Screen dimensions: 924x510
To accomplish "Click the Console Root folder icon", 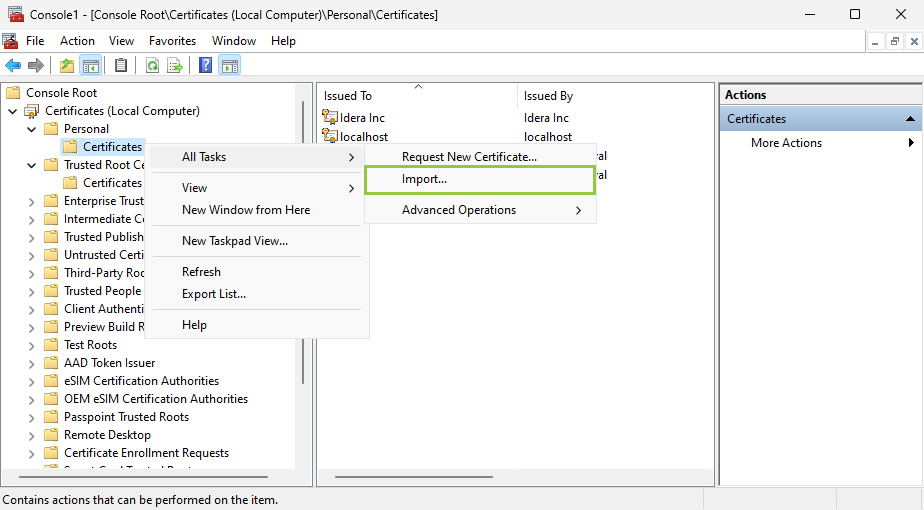I will pos(13,93).
